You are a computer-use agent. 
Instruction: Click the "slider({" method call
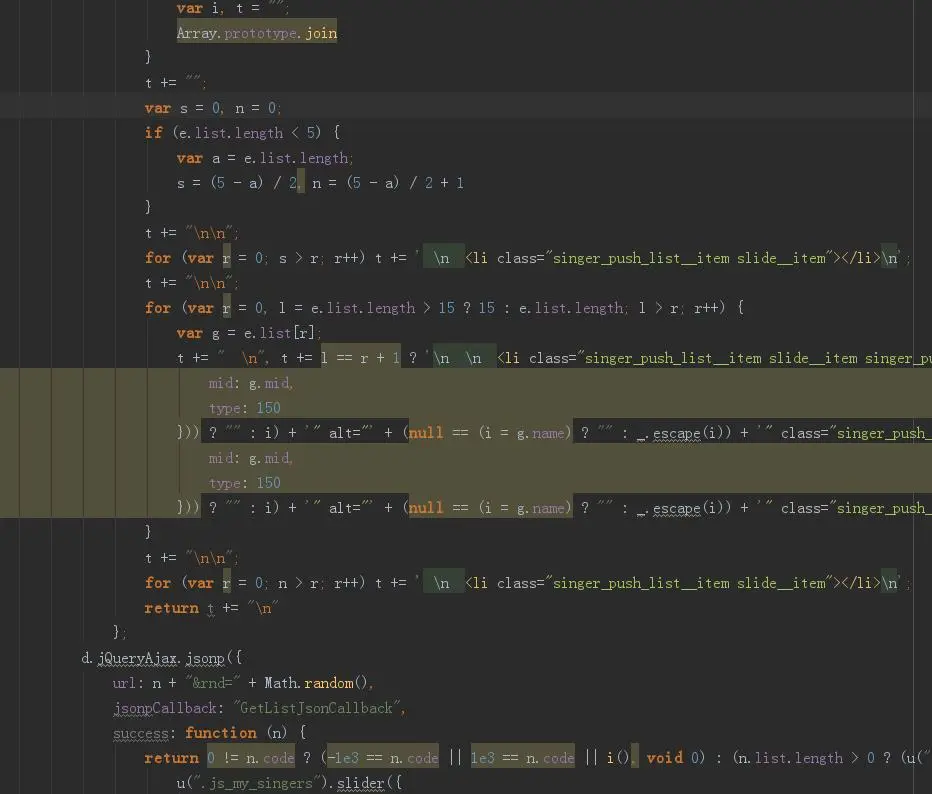pos(369,783)
